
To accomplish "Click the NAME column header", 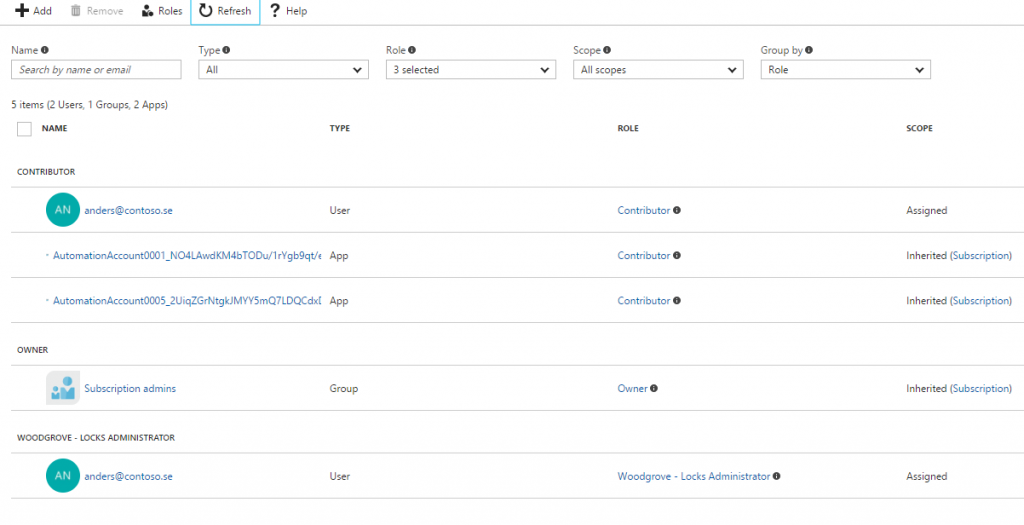I will (54, 129).
